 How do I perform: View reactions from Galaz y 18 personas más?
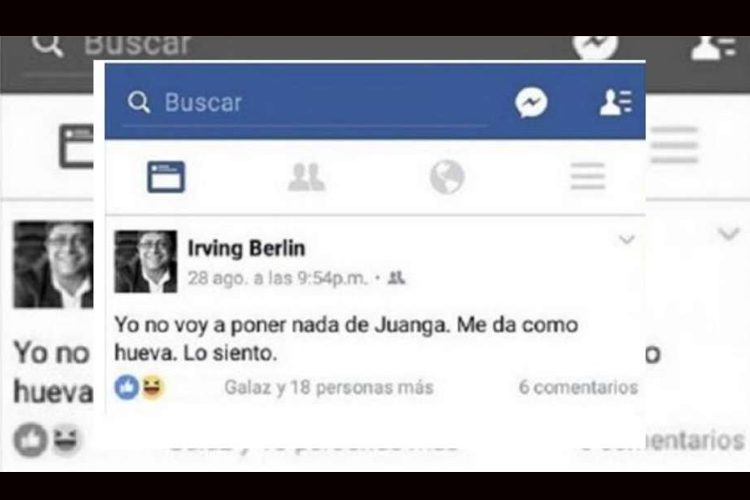pos(329,387)
